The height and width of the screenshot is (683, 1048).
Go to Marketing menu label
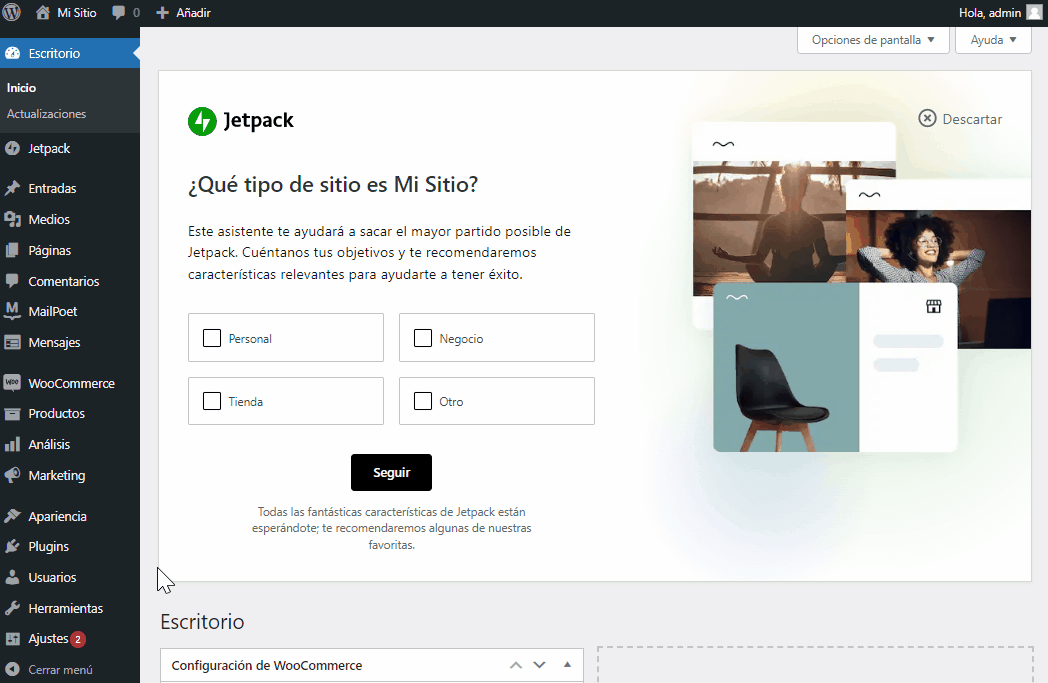point(57,475)
